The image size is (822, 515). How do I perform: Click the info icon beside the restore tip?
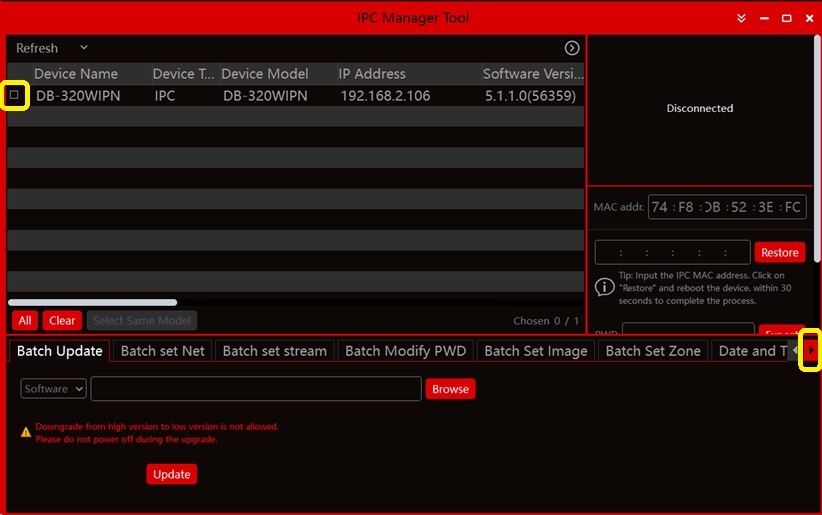[x=604, y=287]
